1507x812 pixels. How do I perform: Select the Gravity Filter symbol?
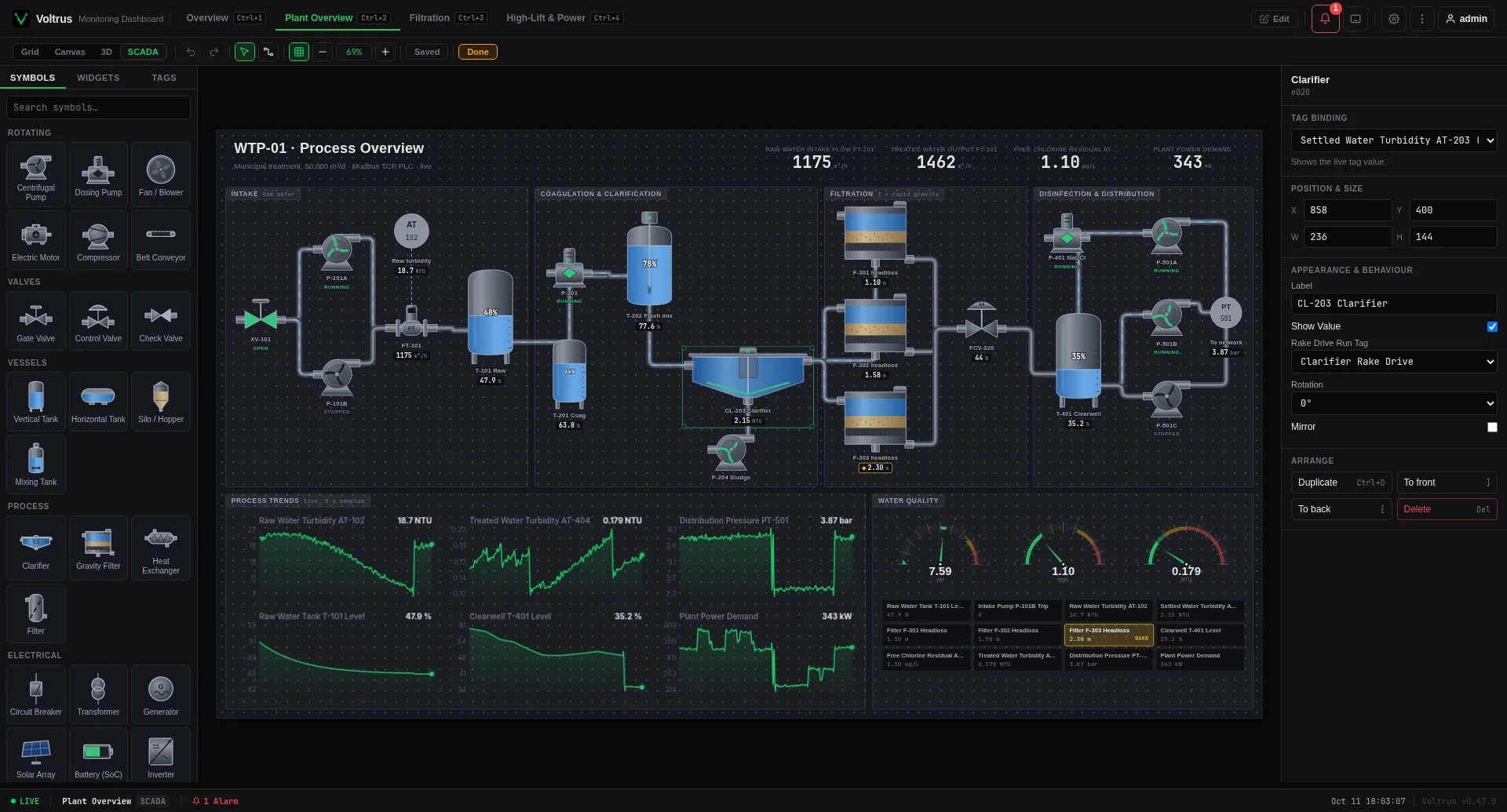[98, 548]
